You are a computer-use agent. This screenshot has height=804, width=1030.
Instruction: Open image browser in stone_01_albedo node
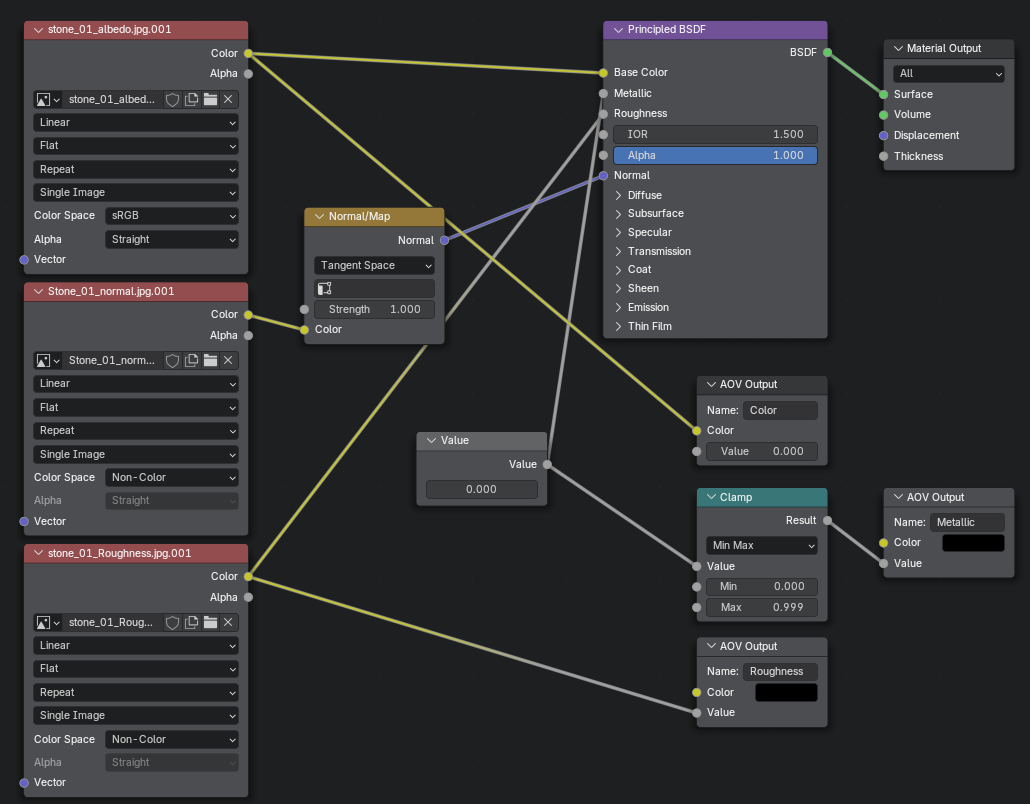(x=47, y=99)
